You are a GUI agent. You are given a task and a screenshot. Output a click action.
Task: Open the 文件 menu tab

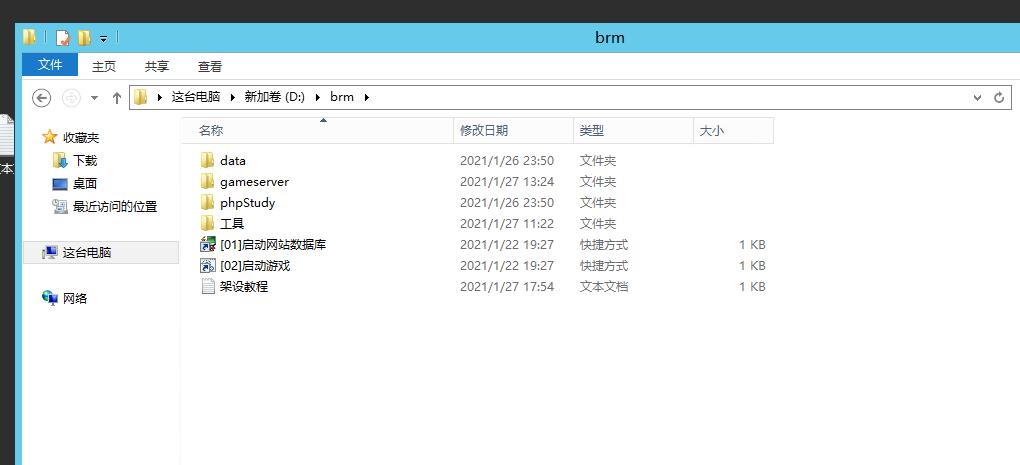coord(50,66)
